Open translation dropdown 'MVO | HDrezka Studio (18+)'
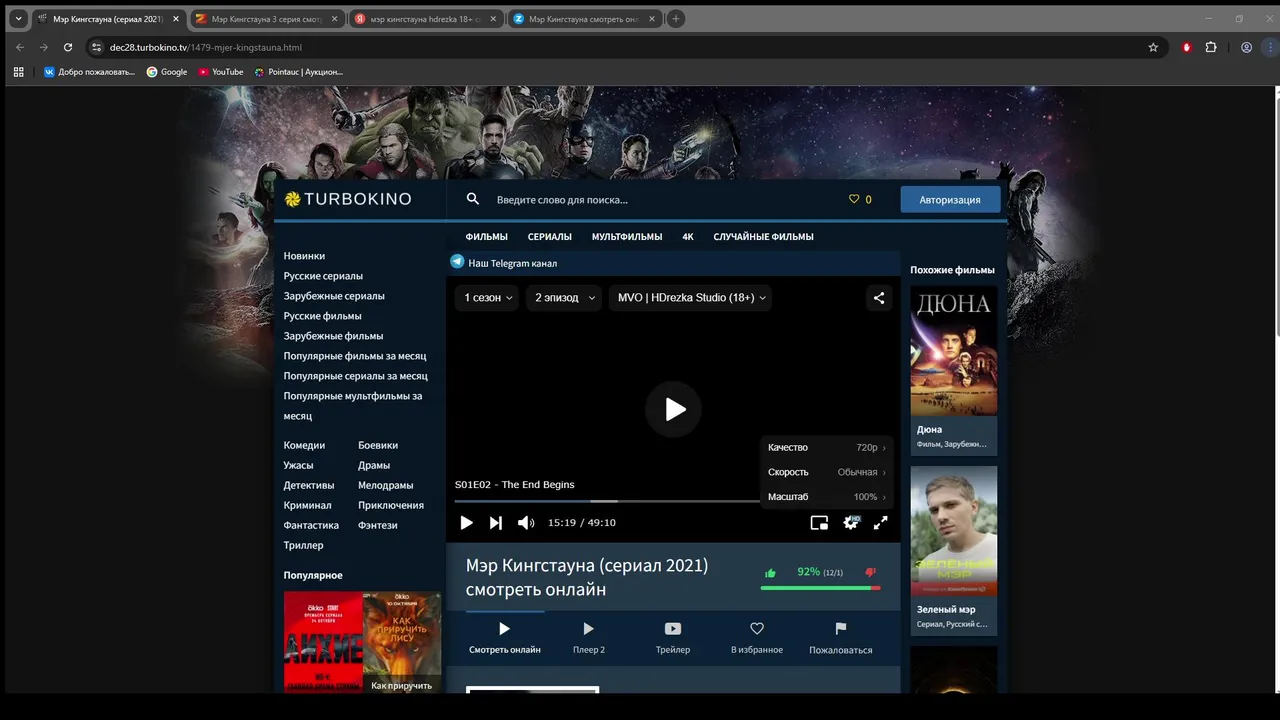The image size is (1280, 720). 691,298
